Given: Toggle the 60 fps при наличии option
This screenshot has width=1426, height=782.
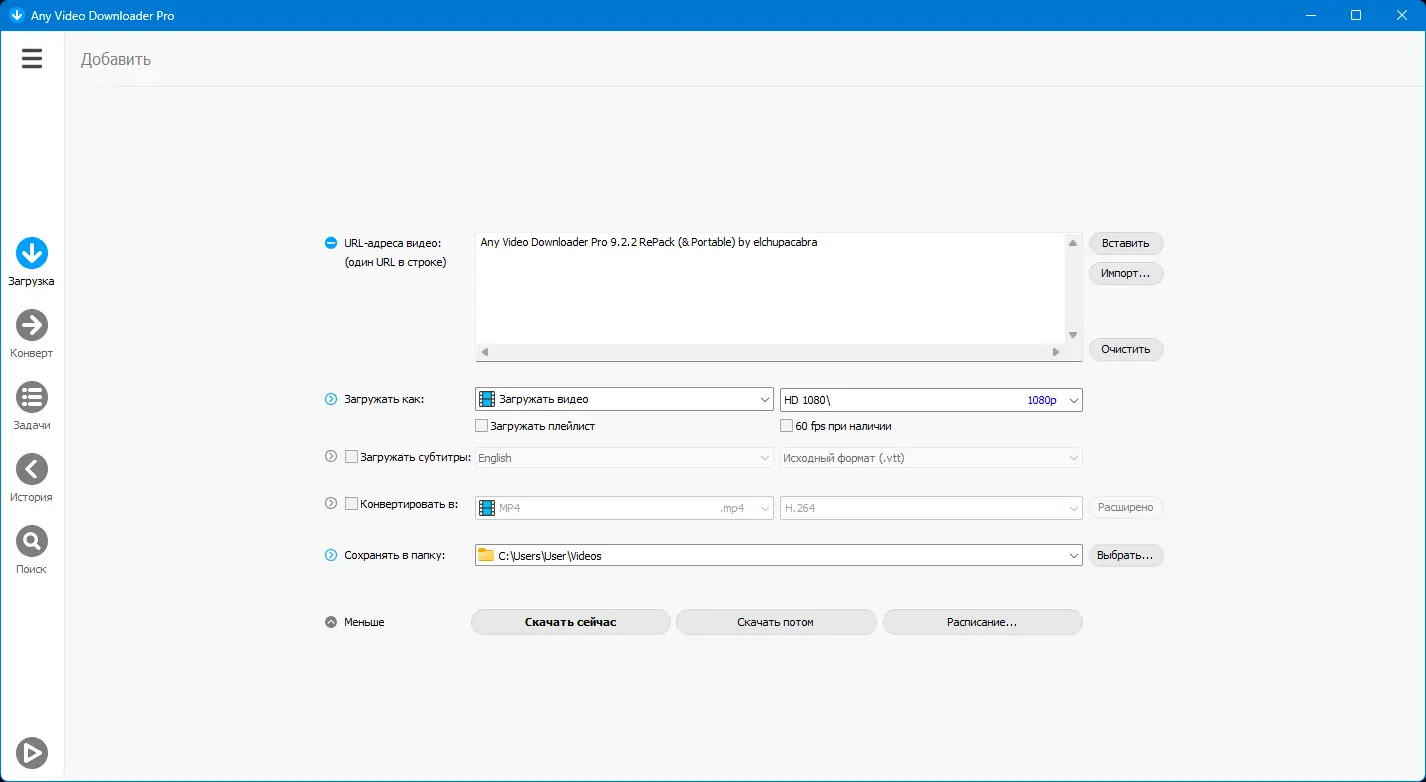Looking at the screenshot, I should (x=786, y=425).
